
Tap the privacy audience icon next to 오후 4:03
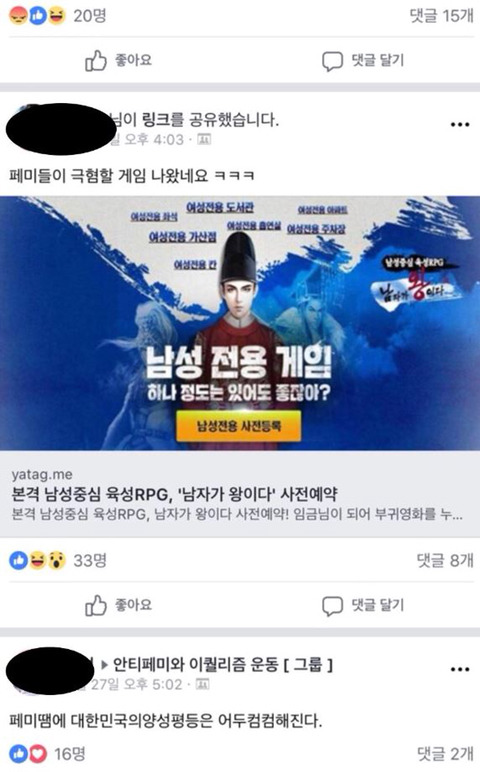pyautogui.click(x=204, y=140)
